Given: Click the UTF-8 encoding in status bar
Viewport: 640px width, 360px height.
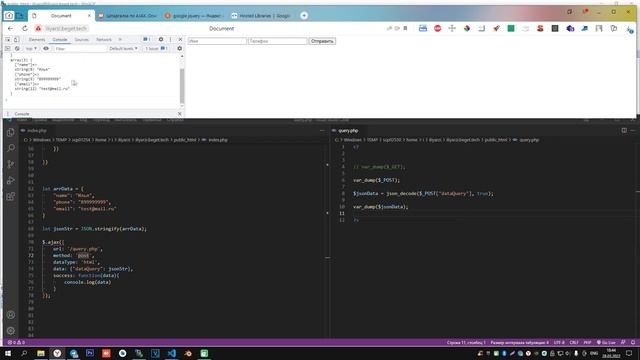Looking at the screenshot, I should (x=559, y=342).
